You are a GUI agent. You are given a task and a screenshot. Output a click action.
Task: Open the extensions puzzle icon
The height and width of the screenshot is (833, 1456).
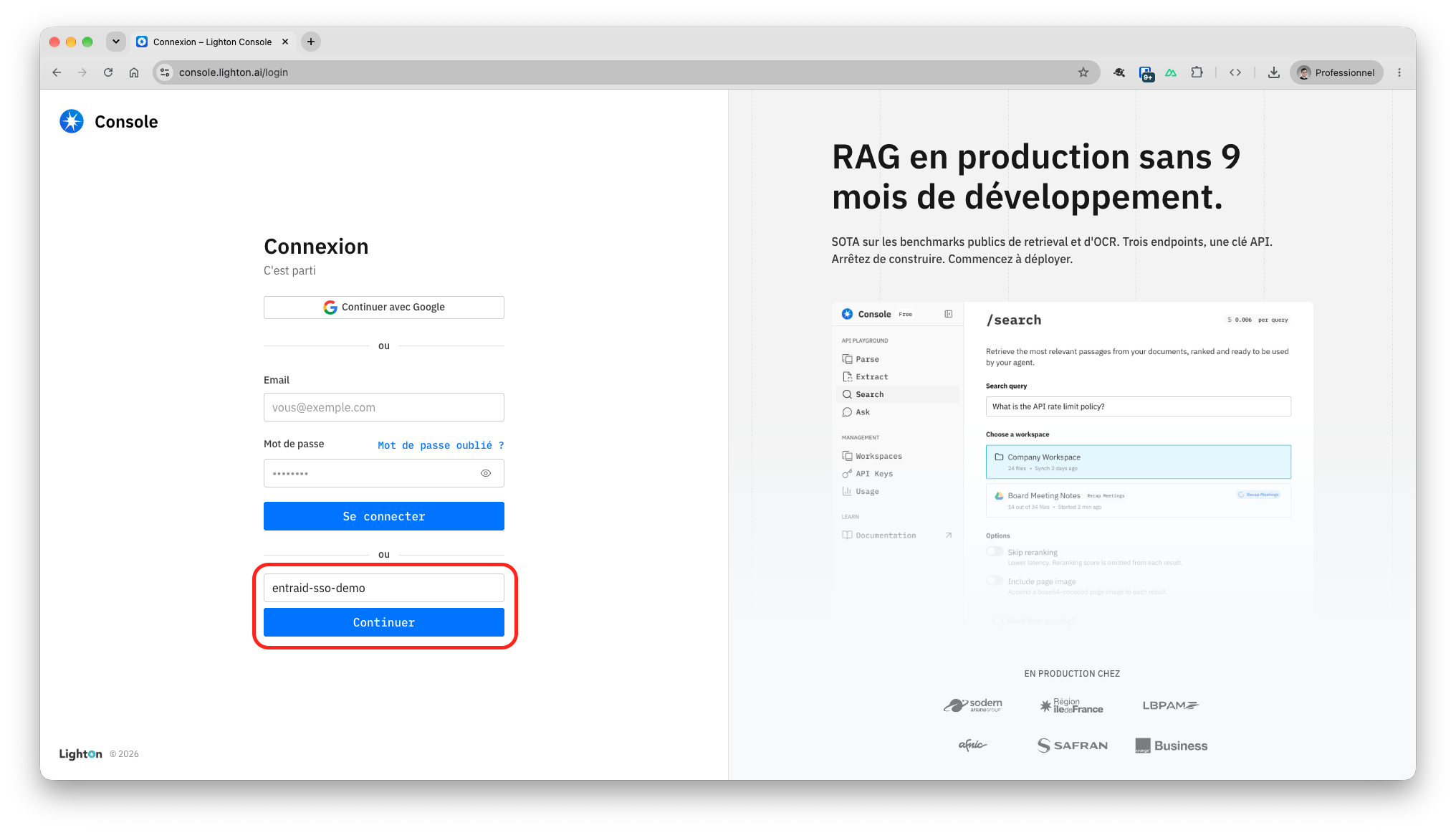pos(1197,72)
